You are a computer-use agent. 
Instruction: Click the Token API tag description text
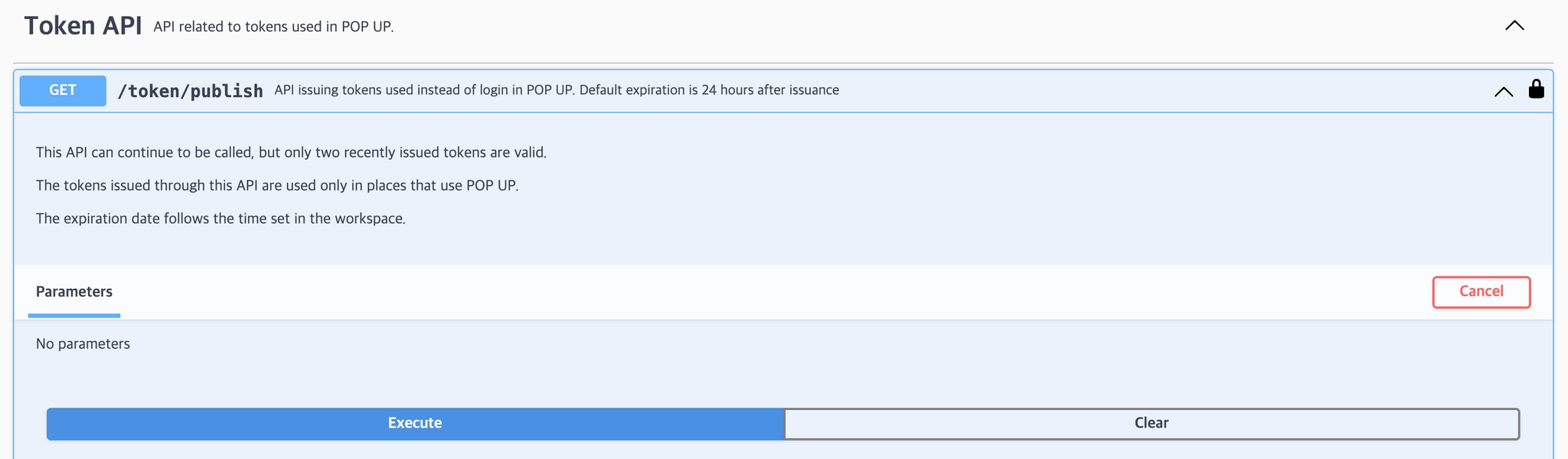[x=273, y=27]
